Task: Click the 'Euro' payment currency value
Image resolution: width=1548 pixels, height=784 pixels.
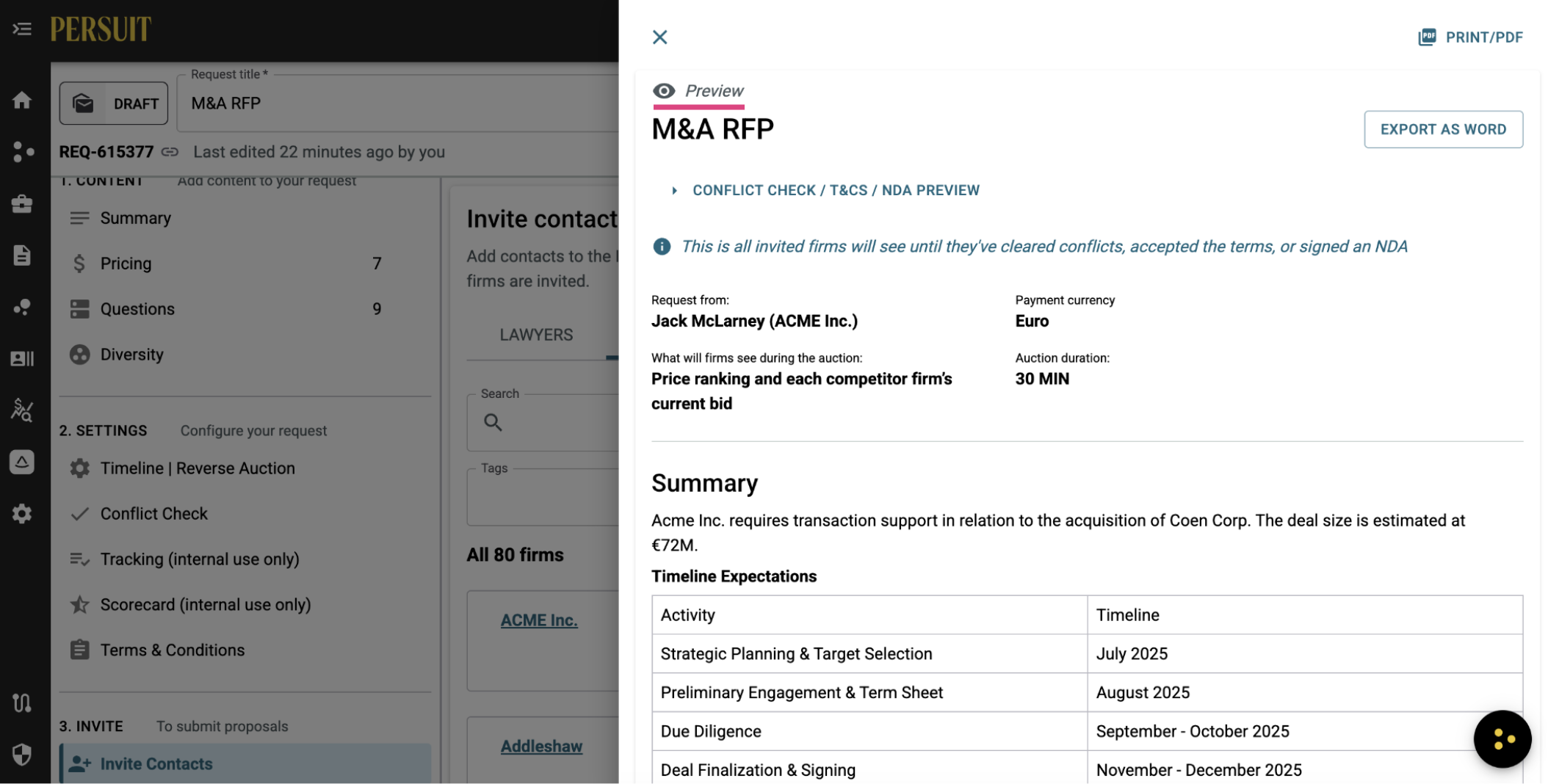Action: (1032, 321)
